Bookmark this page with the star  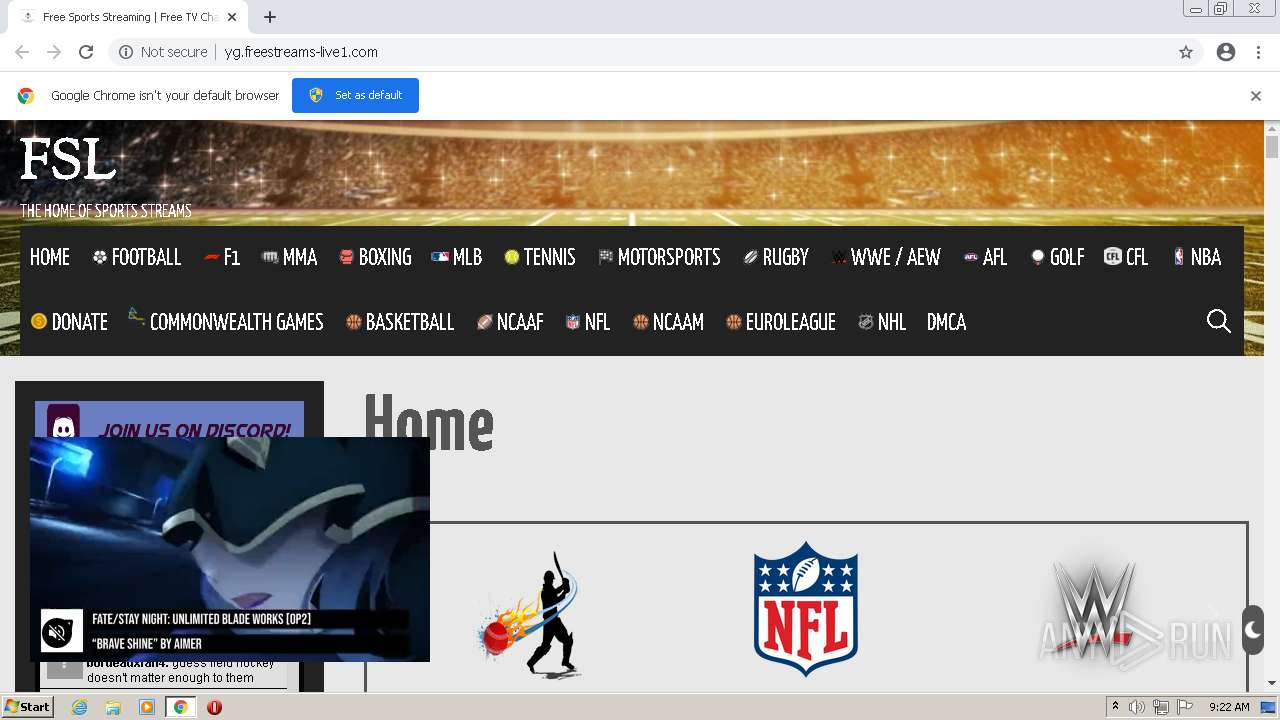coord(1186,52)
